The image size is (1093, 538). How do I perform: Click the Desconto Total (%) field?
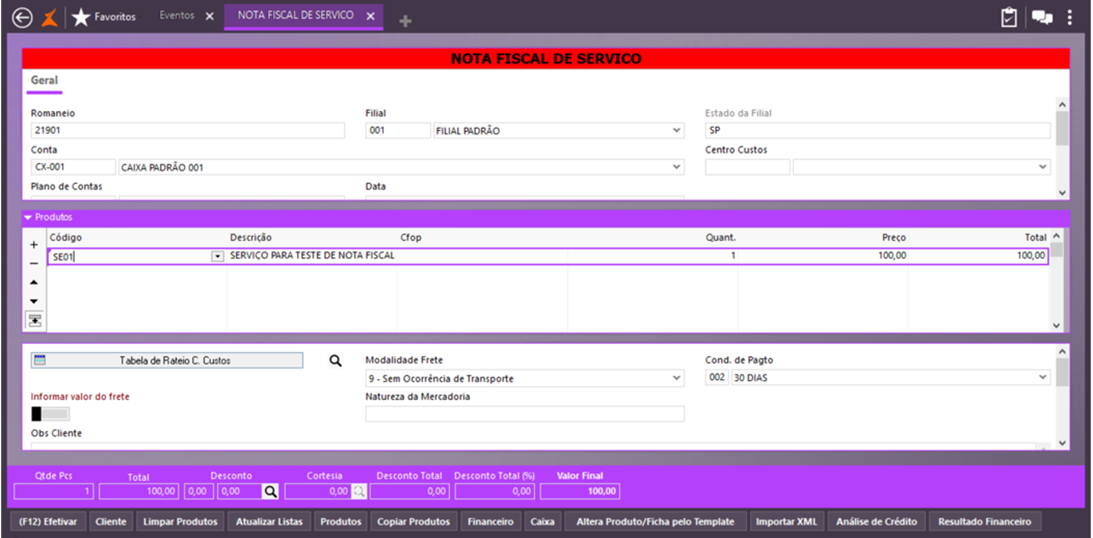[x=495, y=492]
